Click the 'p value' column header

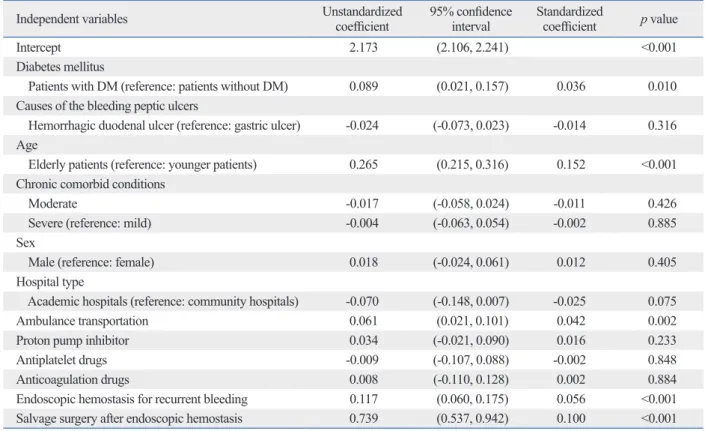point(659,19)
